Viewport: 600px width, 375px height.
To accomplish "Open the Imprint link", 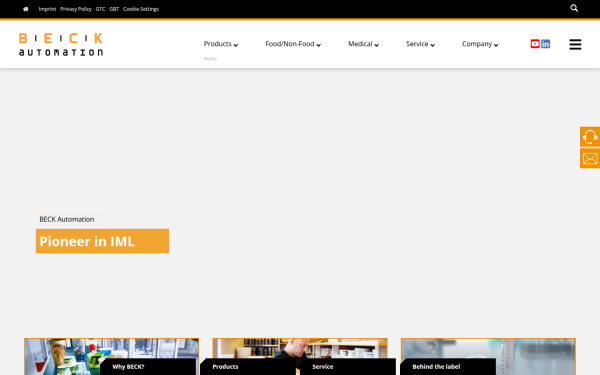I will (47, 9).
